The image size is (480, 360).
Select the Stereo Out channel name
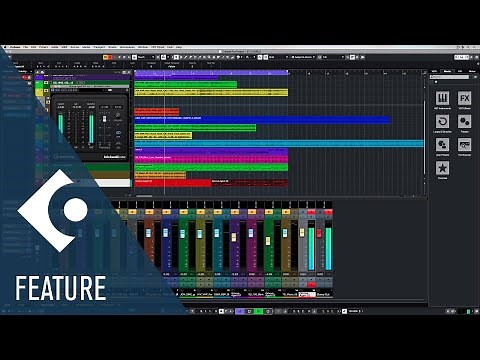[x=324, y=295]
